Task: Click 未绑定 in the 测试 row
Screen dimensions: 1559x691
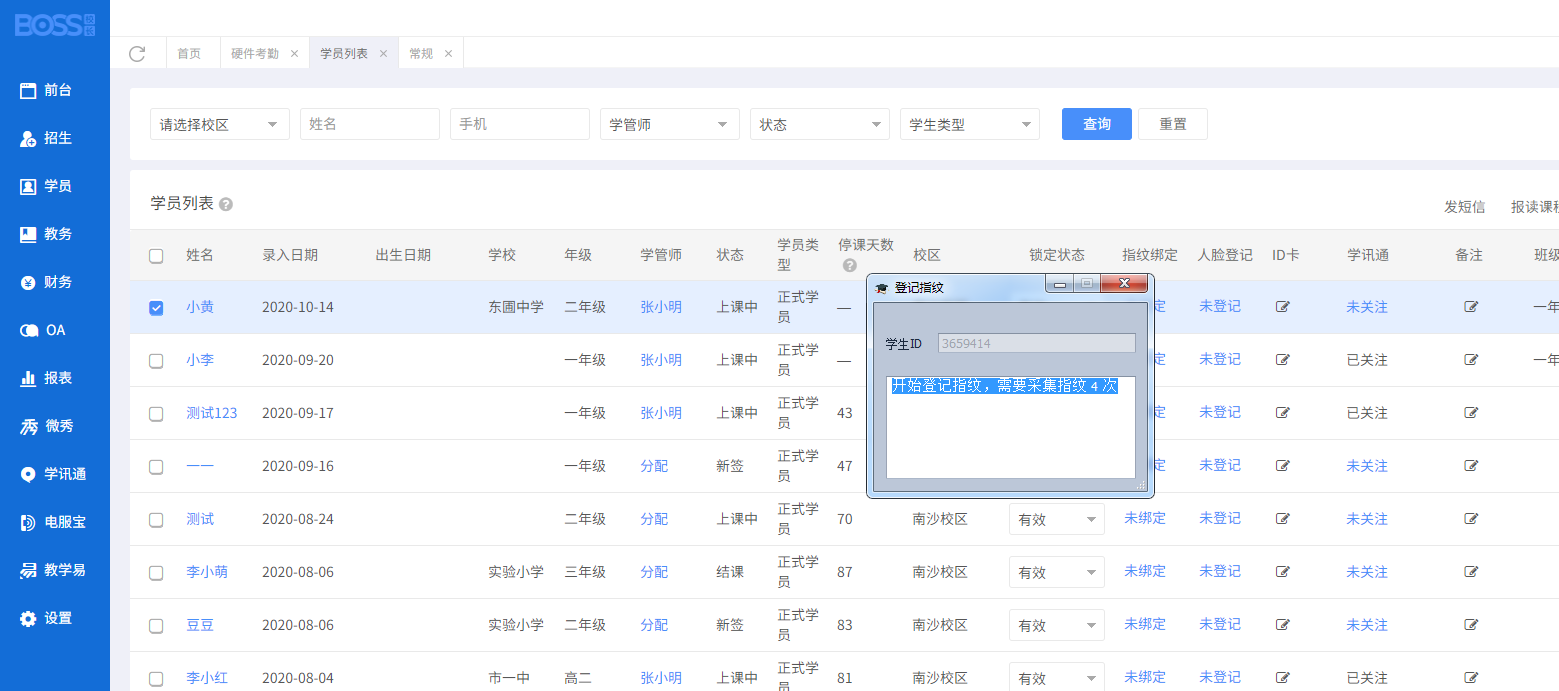Action: click(x=1145, y=518)
